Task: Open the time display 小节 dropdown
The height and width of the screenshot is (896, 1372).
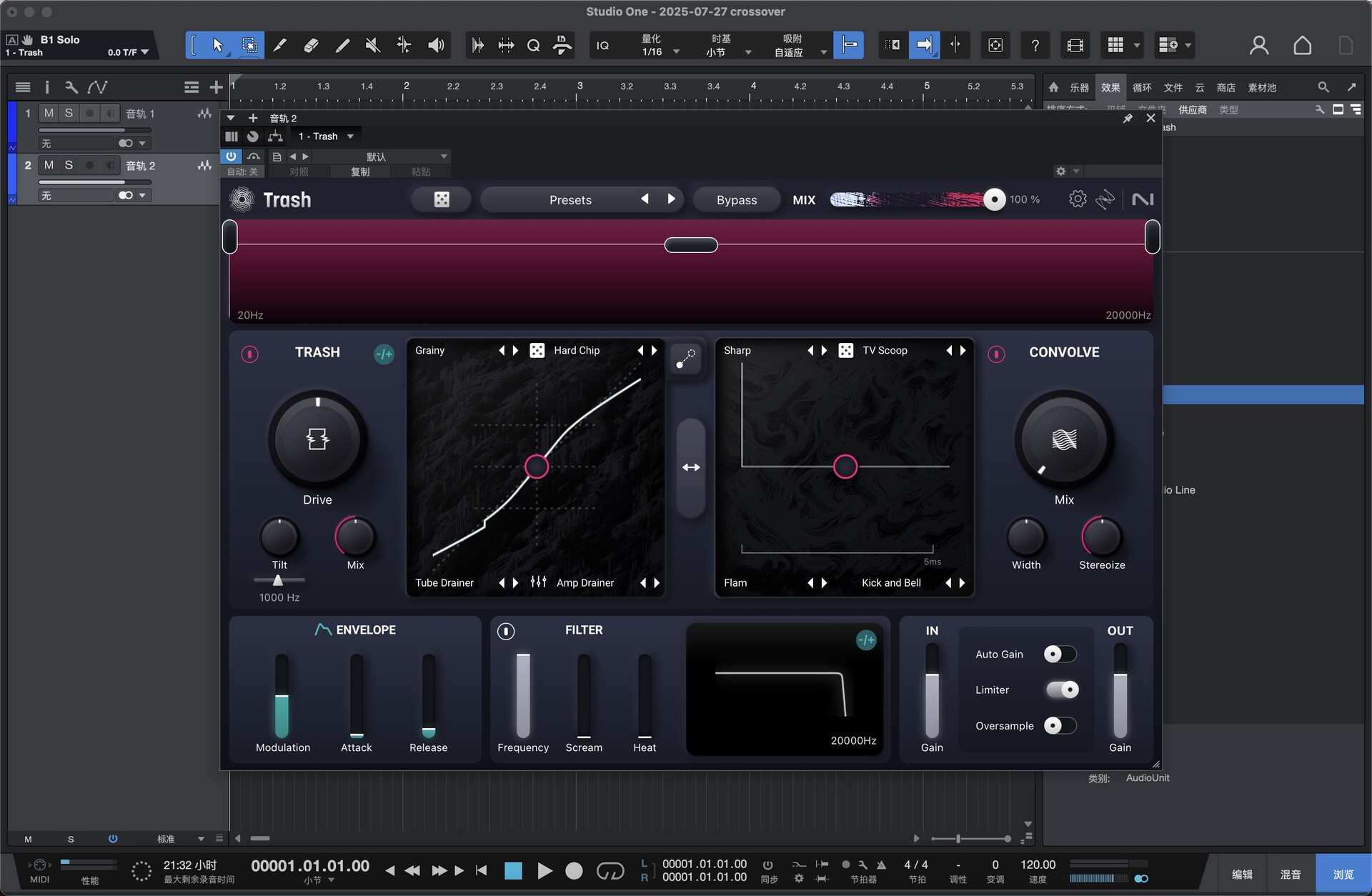Action: [319, 880]
